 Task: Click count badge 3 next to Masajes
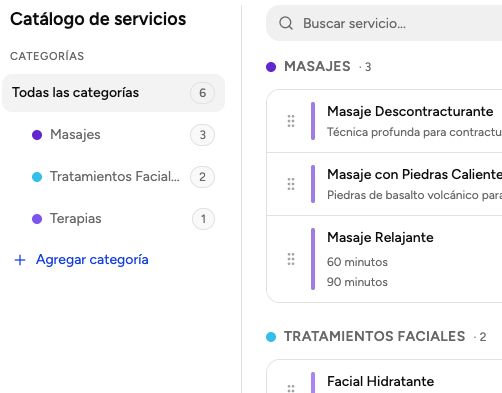tap(202, 135)
